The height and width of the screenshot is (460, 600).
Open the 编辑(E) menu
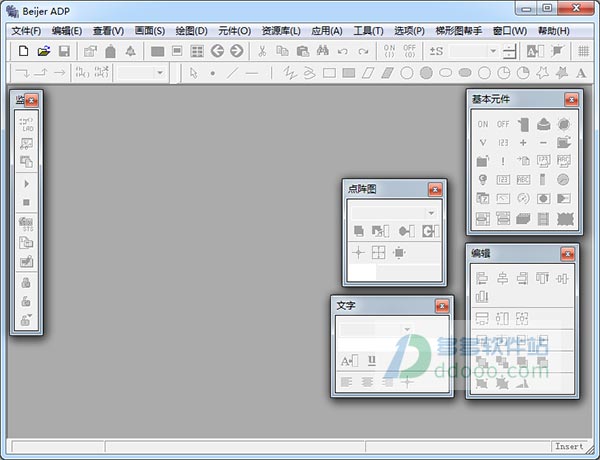tap(67, 31)
